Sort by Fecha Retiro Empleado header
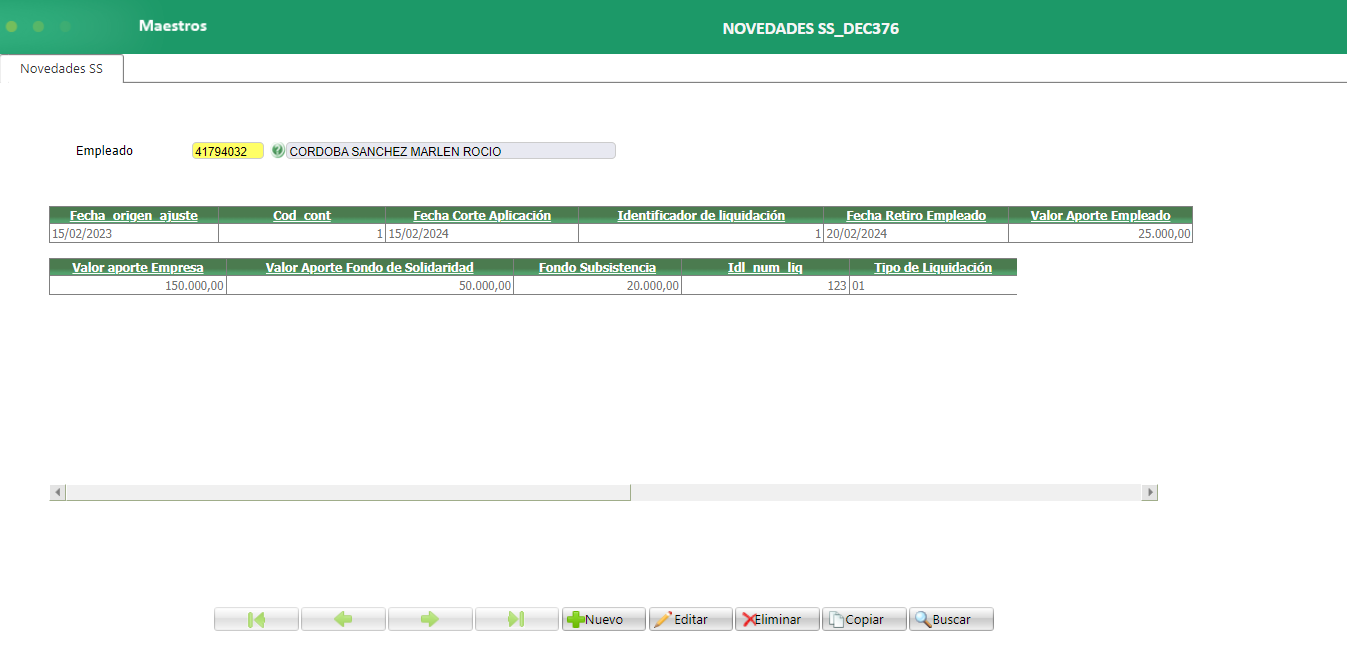Viewport: 1347px width, 658px height. pyautogui.click(x=916, y=215)
